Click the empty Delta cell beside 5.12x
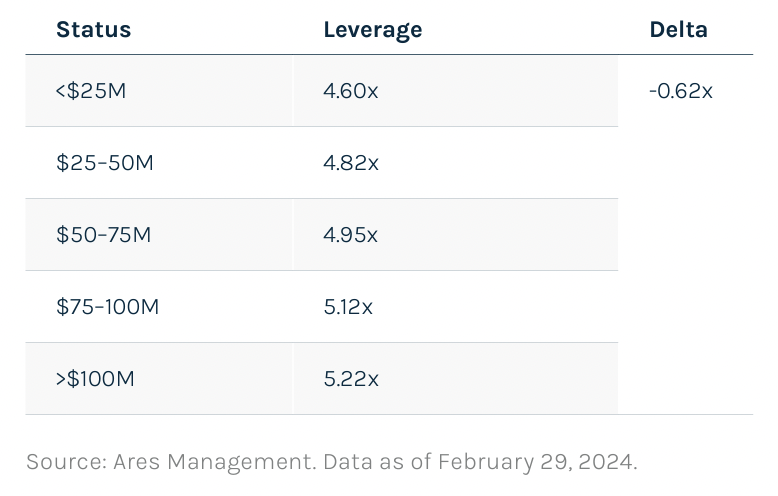Screen dimensions: 778x496 (685, 307)
